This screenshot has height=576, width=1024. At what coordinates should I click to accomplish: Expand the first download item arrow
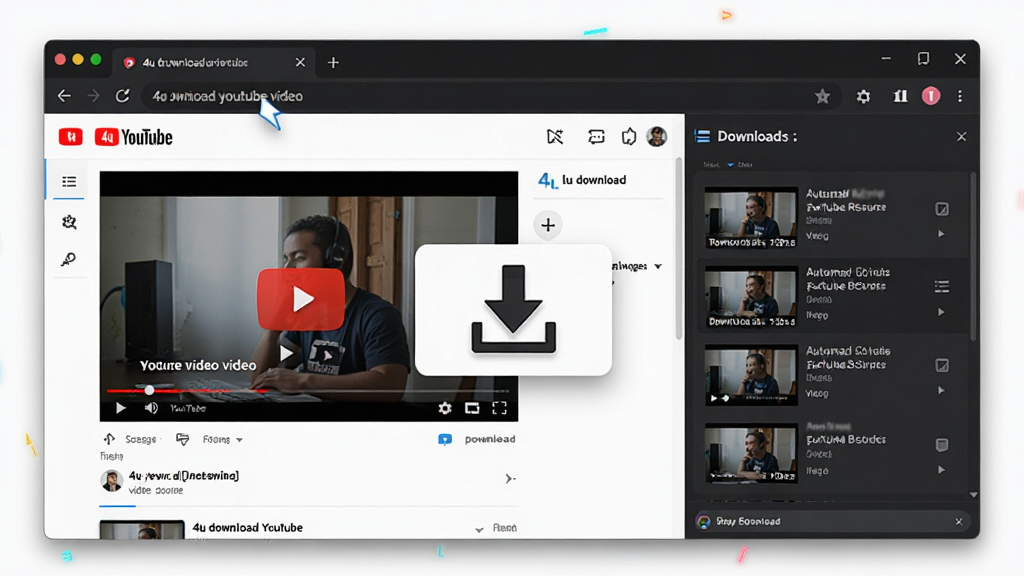pos(941,234)
